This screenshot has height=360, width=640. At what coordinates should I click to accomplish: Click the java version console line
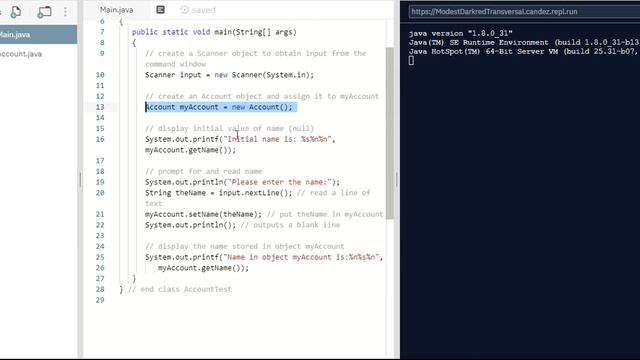click(x=460, y=33)
